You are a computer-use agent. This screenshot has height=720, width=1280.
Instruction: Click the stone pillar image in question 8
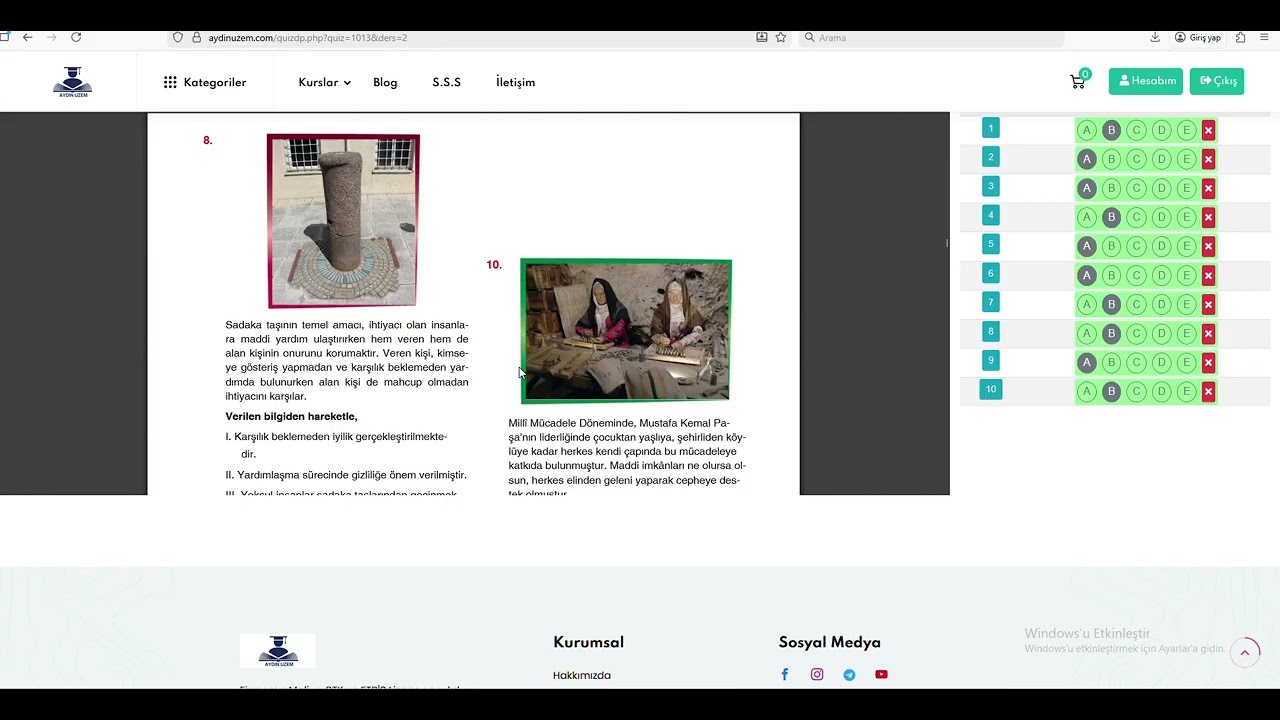click(x=343, y=221)
